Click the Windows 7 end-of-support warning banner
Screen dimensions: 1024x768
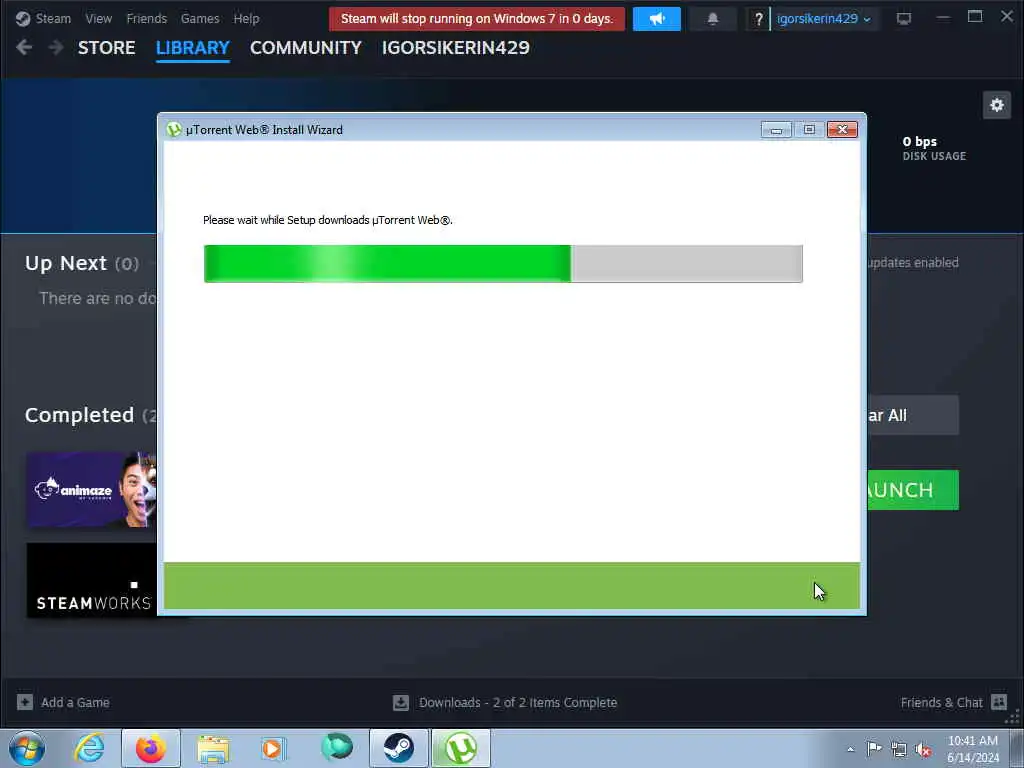477,19
